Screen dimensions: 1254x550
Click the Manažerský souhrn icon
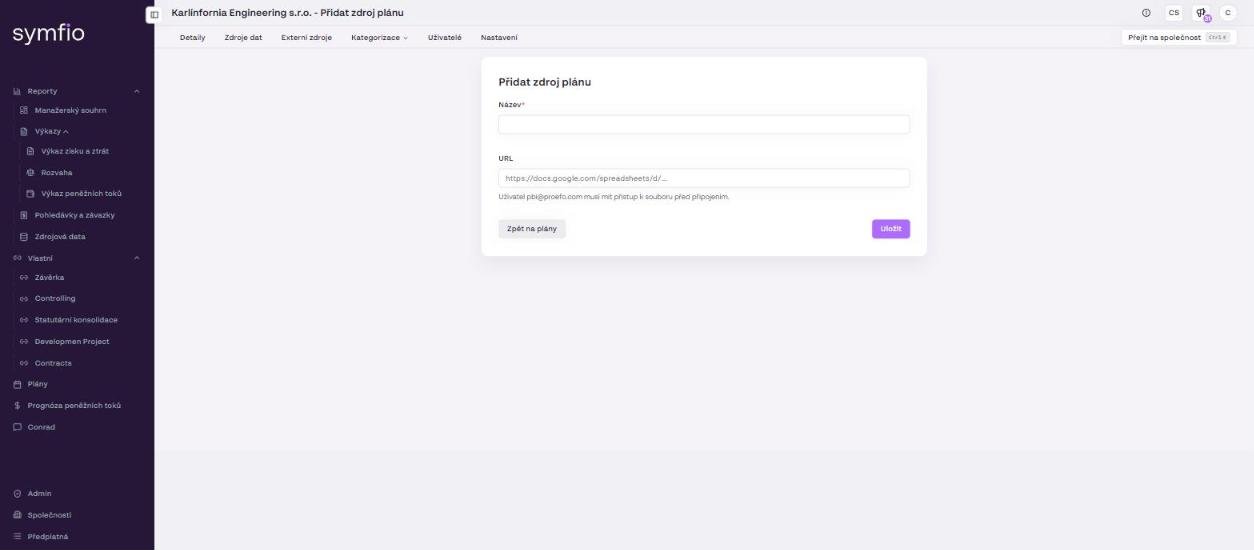pyautogui.click(x=24, y=110)
